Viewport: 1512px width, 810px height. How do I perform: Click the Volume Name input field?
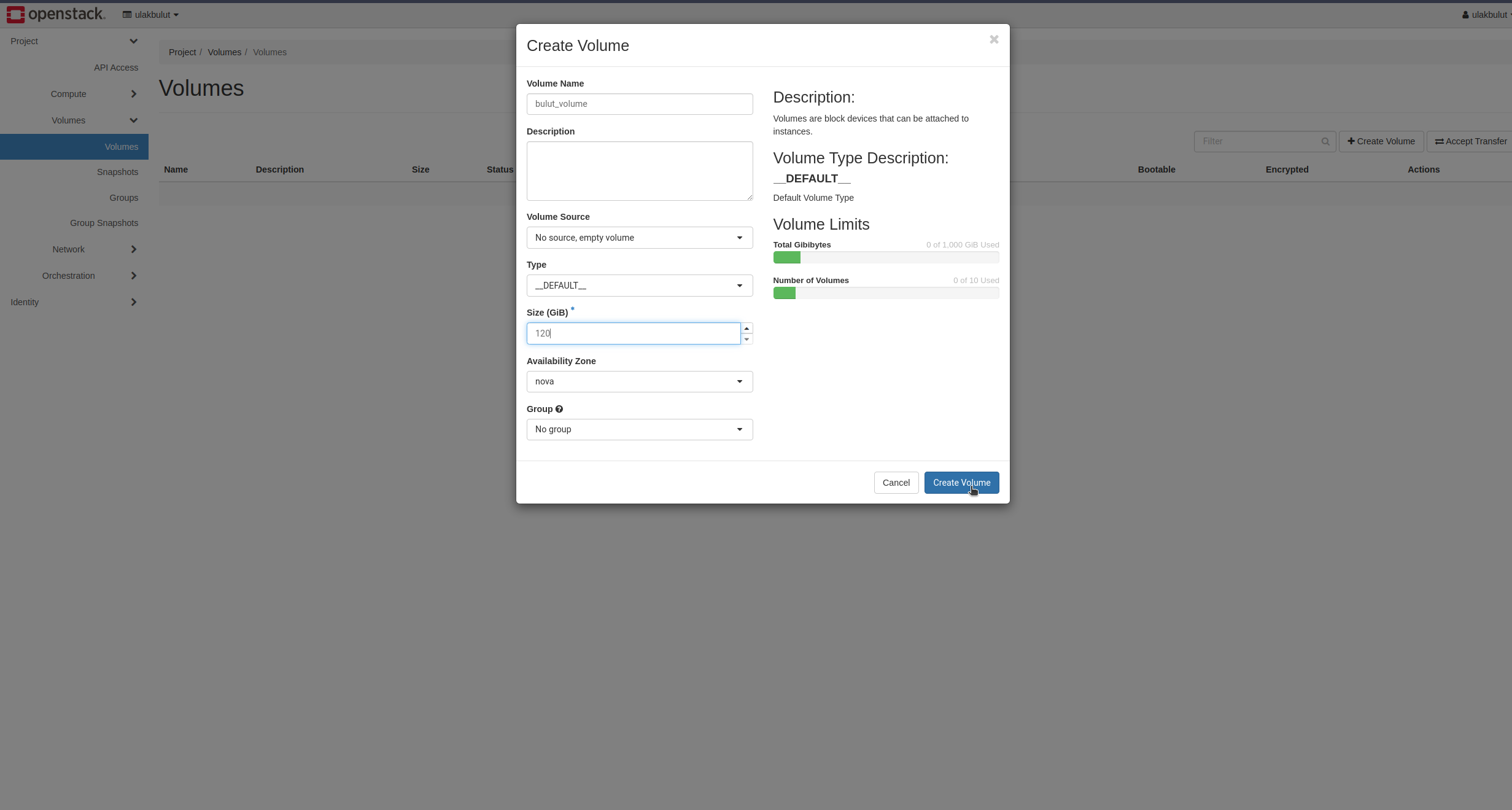coord(640,104)
